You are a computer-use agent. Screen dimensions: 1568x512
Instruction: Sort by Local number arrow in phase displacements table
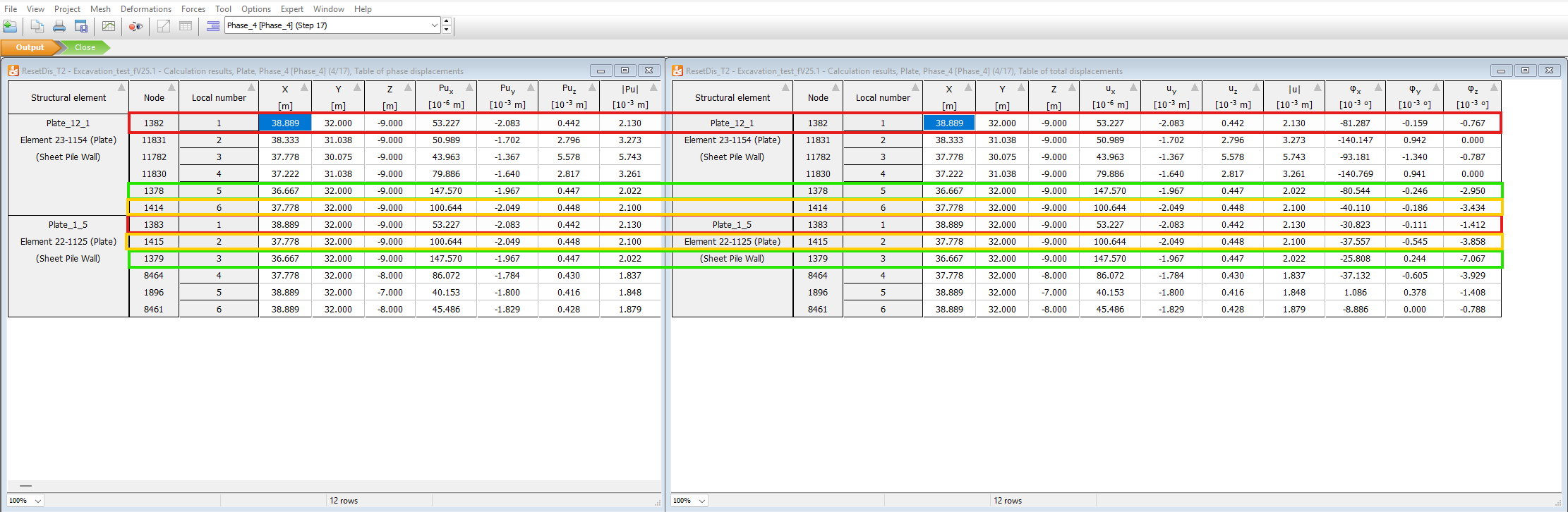pyautogui.click(x=251, y=87)
